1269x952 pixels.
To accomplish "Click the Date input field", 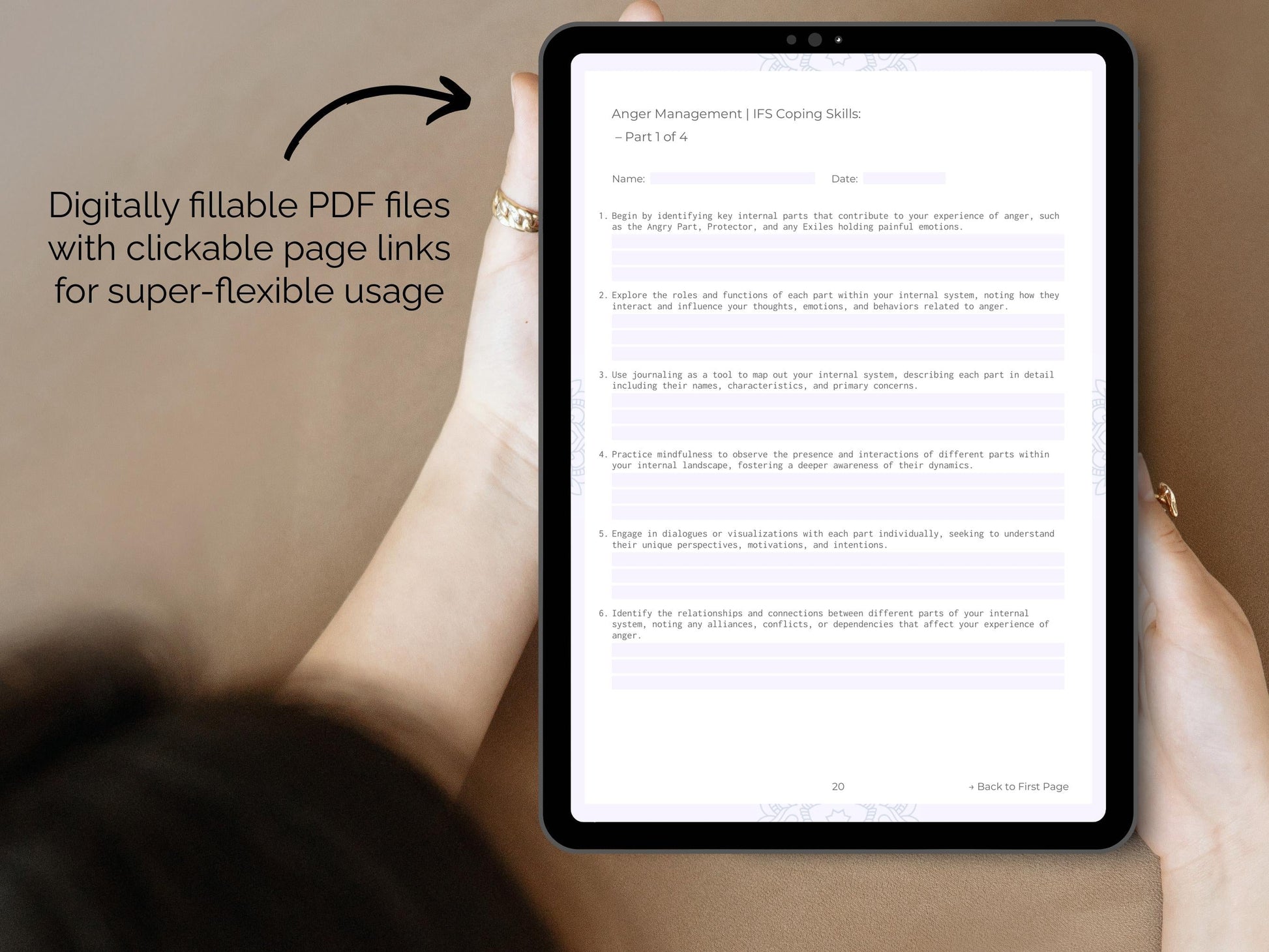I will click(904, 179).
